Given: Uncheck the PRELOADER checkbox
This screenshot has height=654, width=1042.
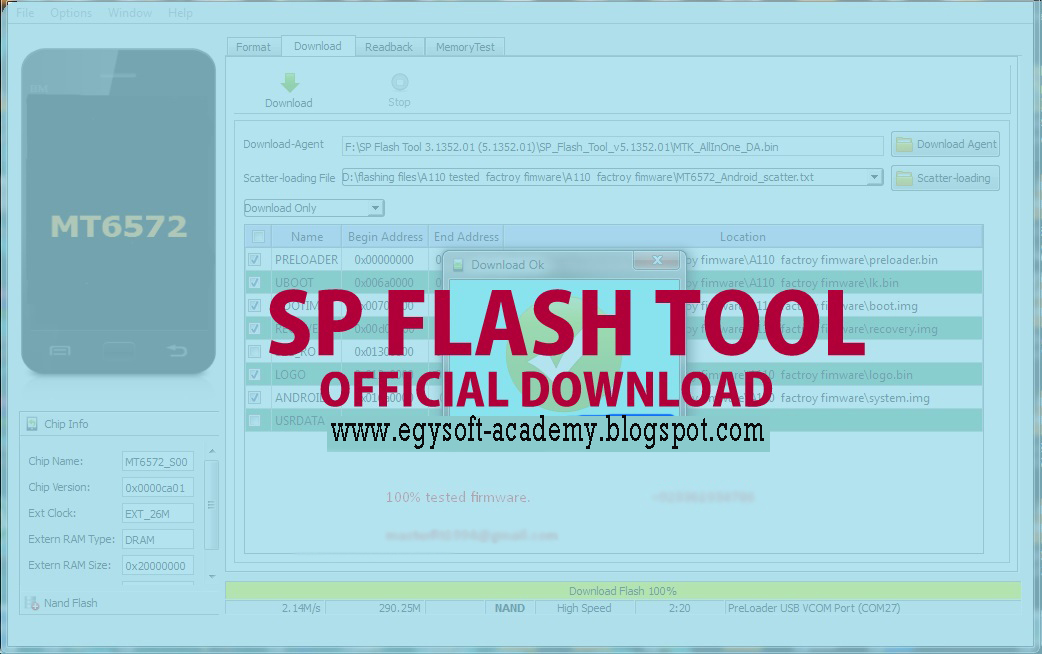Looking at the screenshot, I should point(255,260).
